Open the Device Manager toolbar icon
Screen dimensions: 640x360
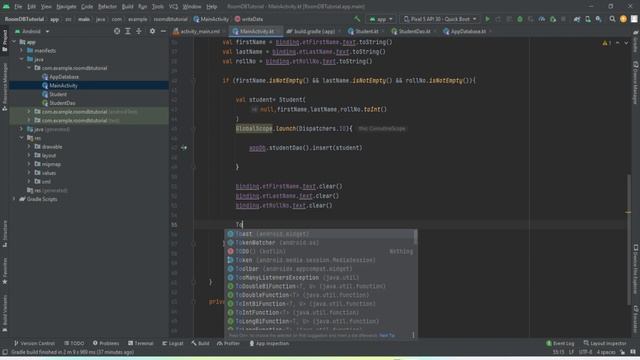(588, 19)
